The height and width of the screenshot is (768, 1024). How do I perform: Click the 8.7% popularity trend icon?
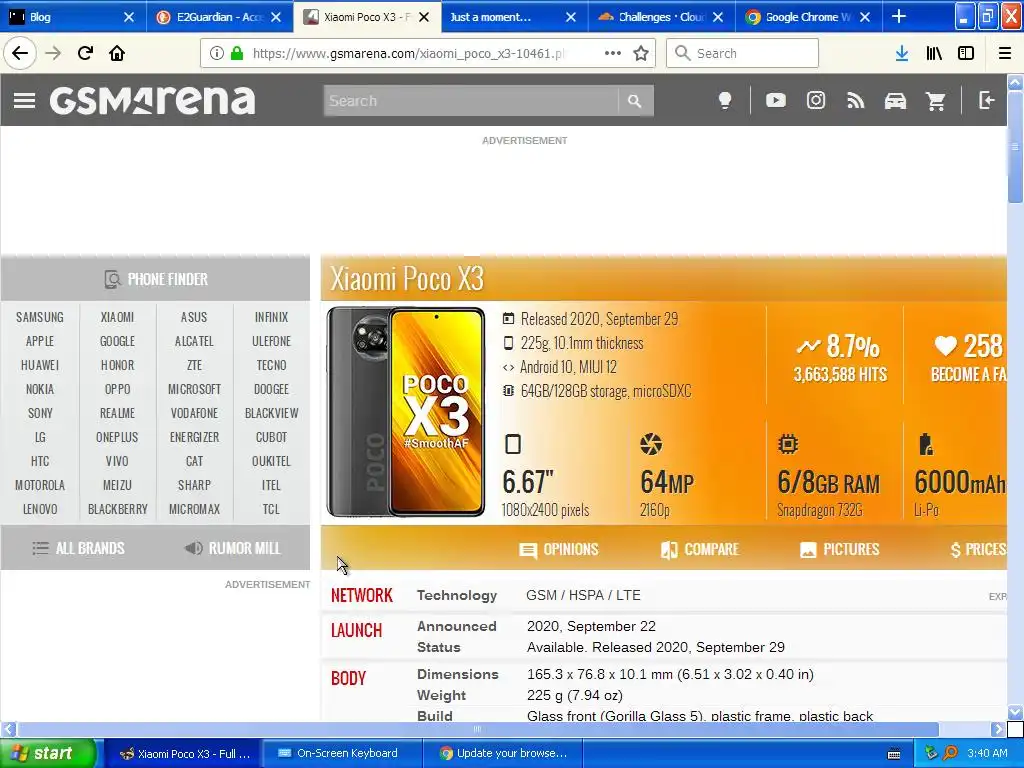point(808,346)
